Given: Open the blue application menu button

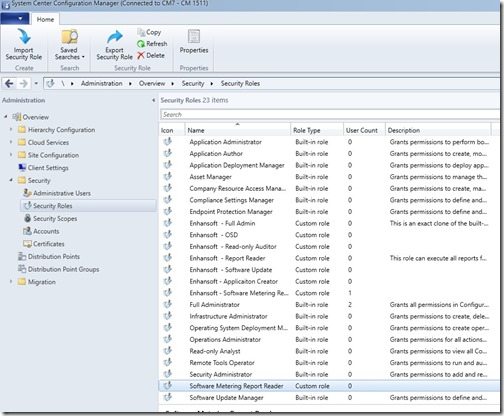Looking at the screenshot, I should [15, 18].
